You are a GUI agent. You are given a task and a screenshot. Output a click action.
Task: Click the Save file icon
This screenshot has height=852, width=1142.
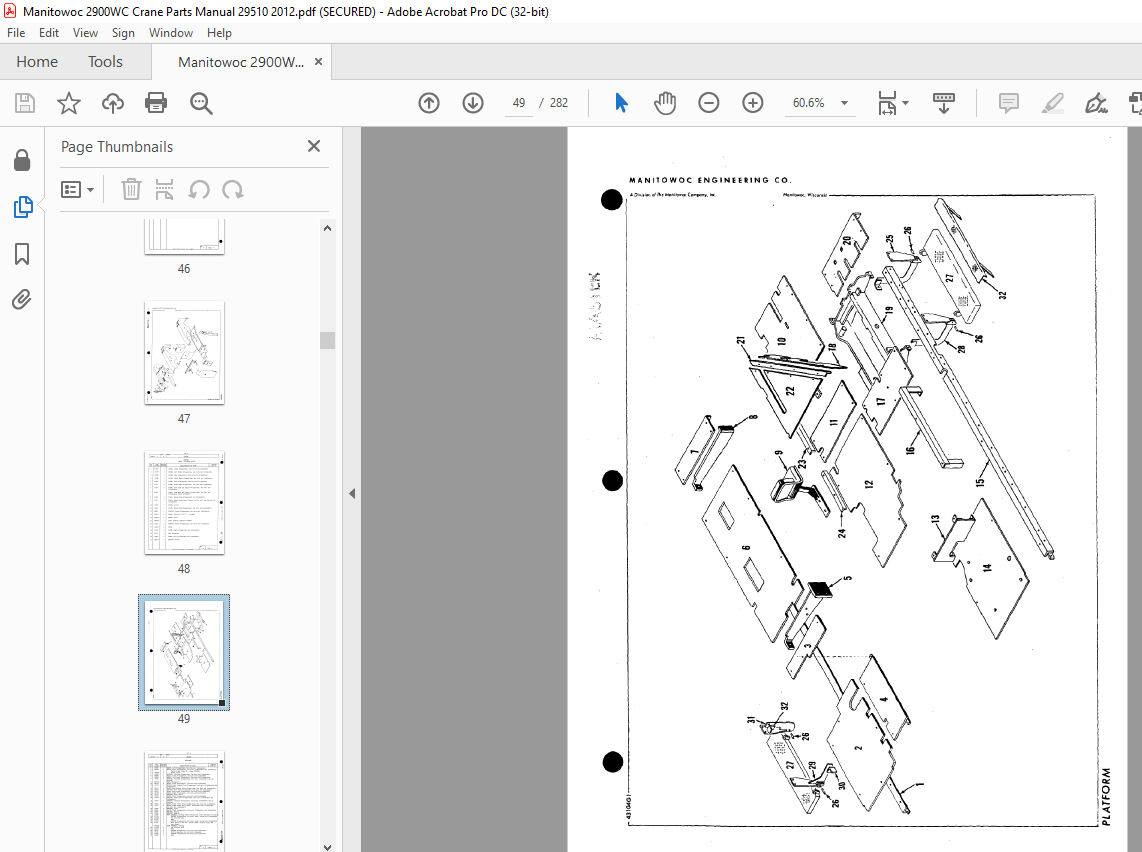(x=25, y=103)
